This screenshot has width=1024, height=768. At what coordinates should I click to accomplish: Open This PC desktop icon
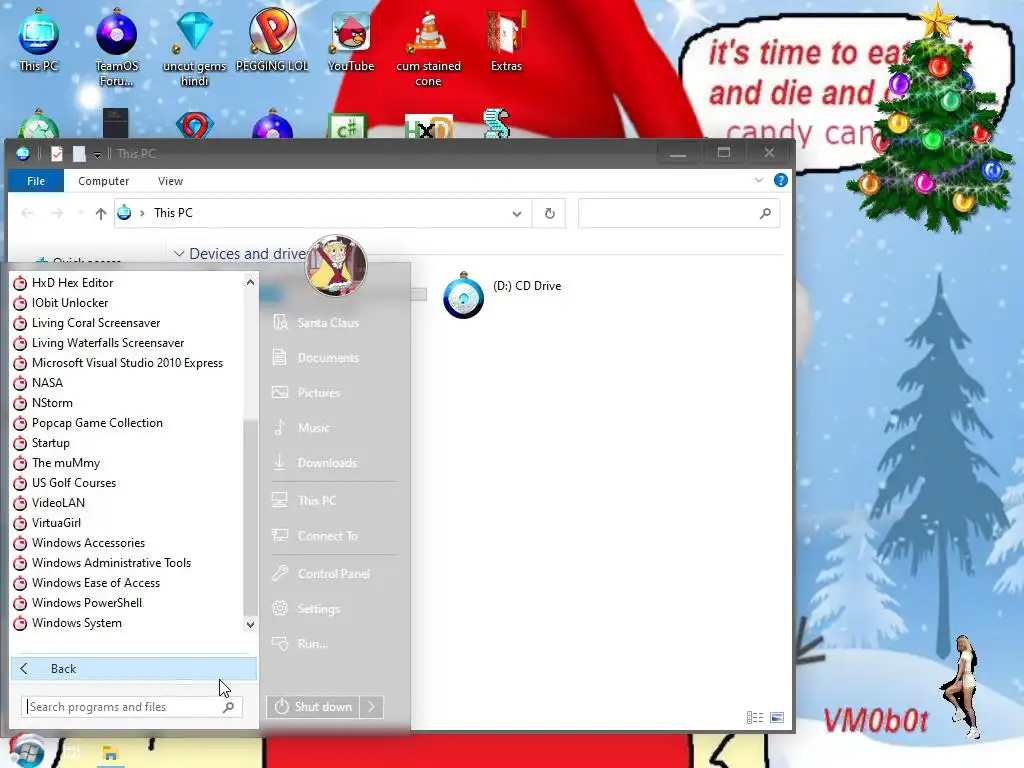pyautogui.click(x=39, y=40)
